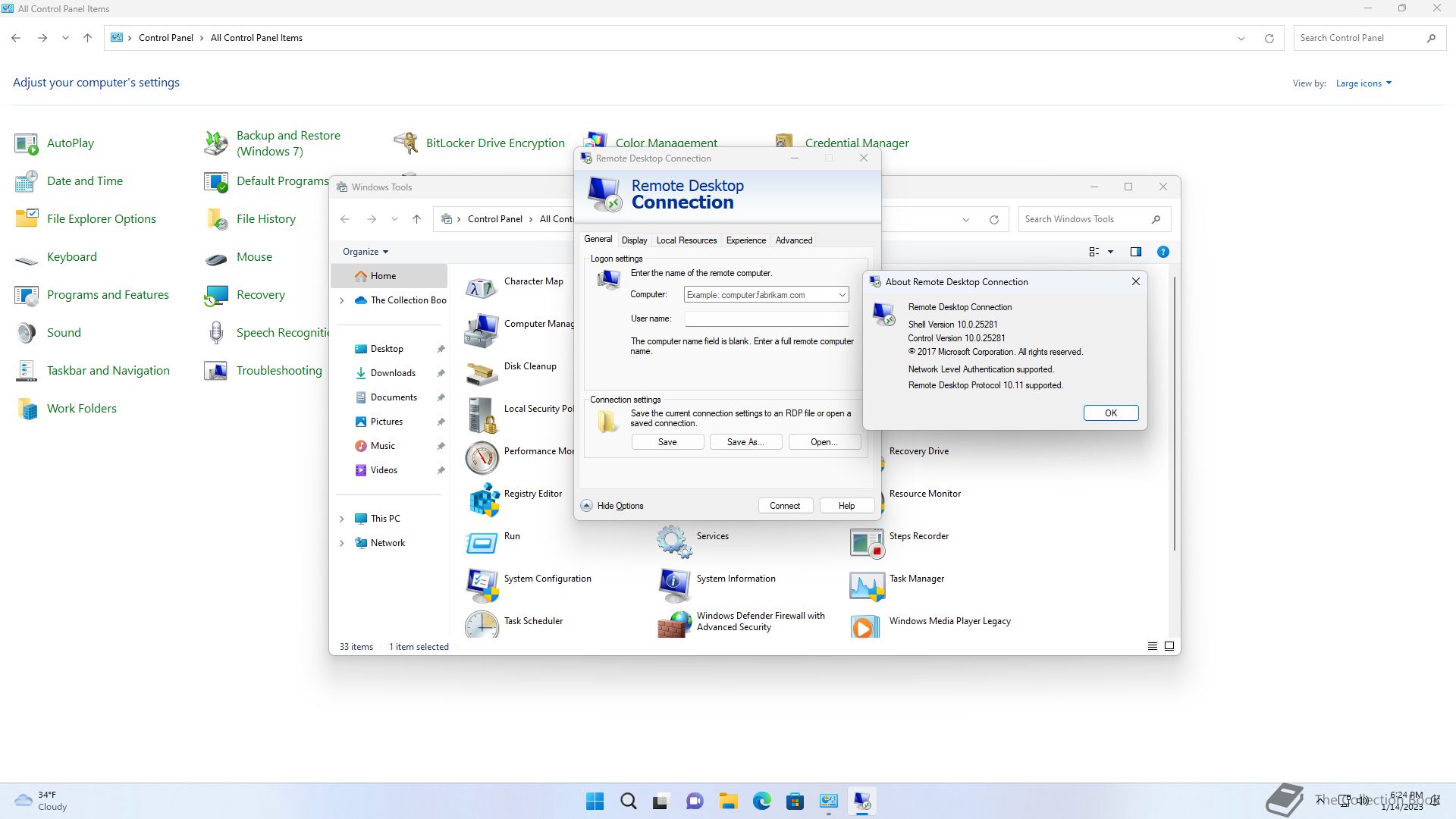Select Task Scheduler in Windows Tools

click(x=514, y=625)
